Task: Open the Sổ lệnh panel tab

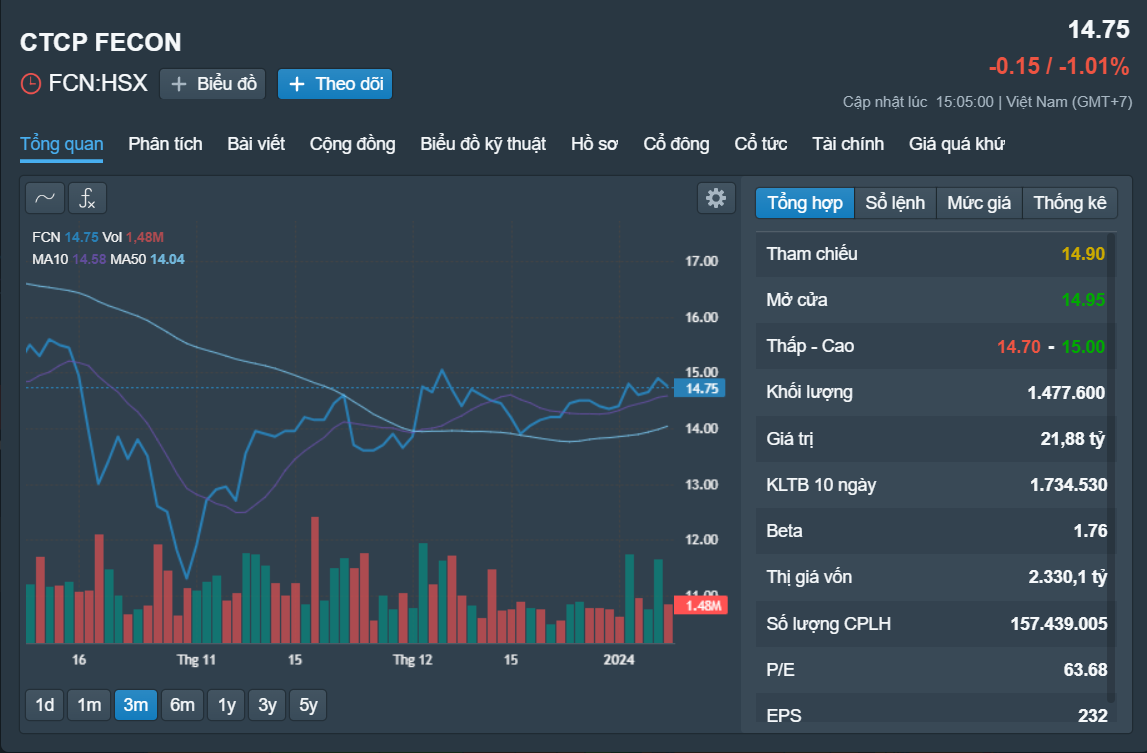Action: coord(895,203)
